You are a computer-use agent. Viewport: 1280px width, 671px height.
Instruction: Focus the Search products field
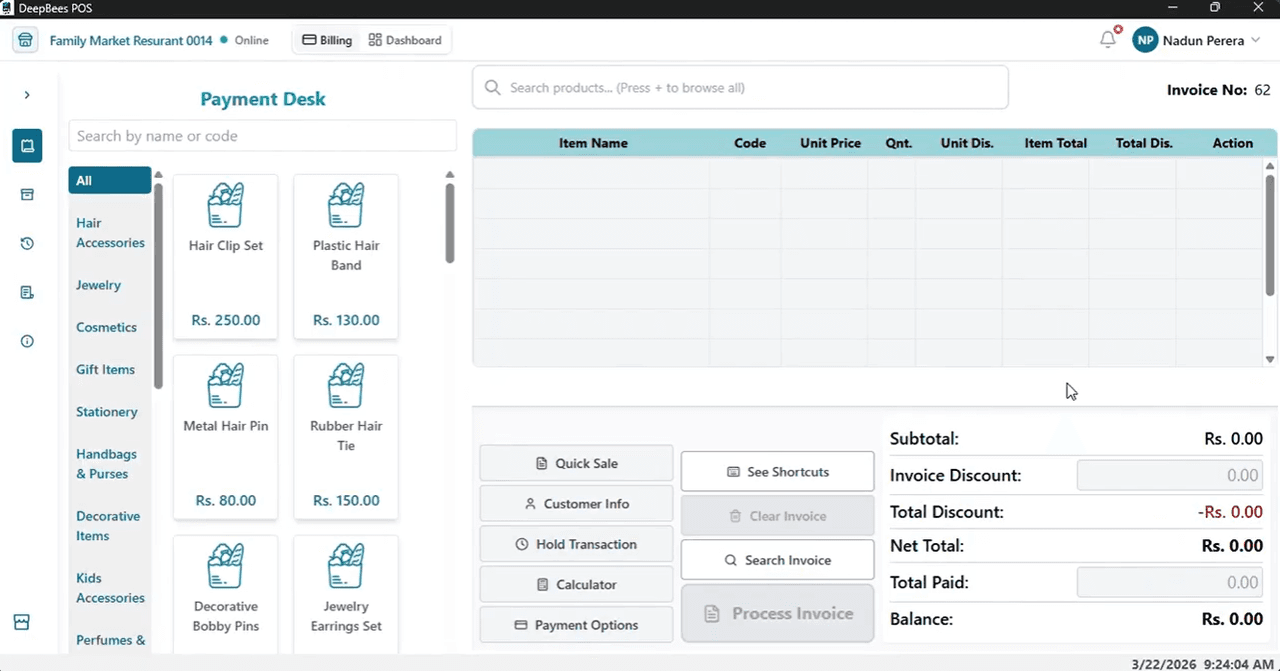click(740, 88)
